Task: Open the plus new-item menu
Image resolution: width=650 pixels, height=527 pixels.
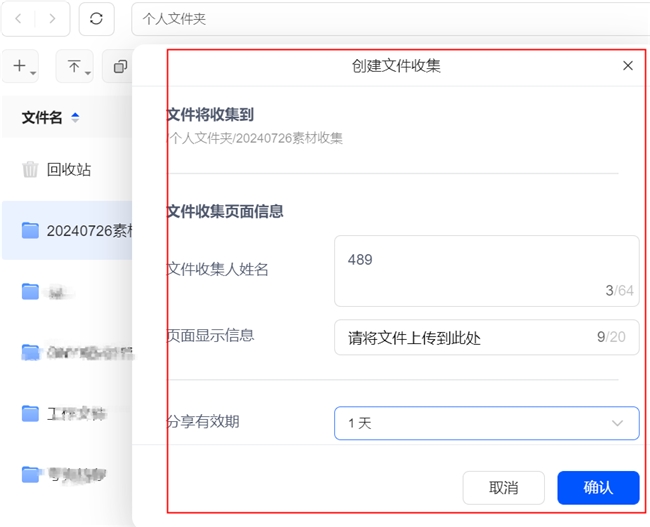Action: (x=21, y=66)
